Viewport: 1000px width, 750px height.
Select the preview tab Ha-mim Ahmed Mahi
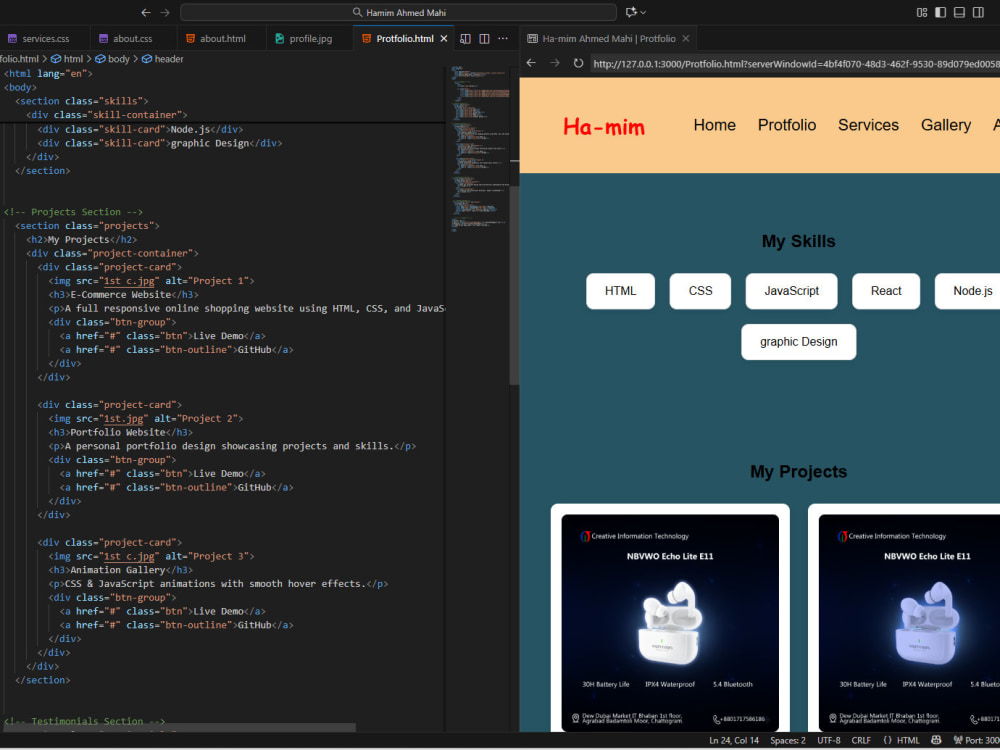608,38
